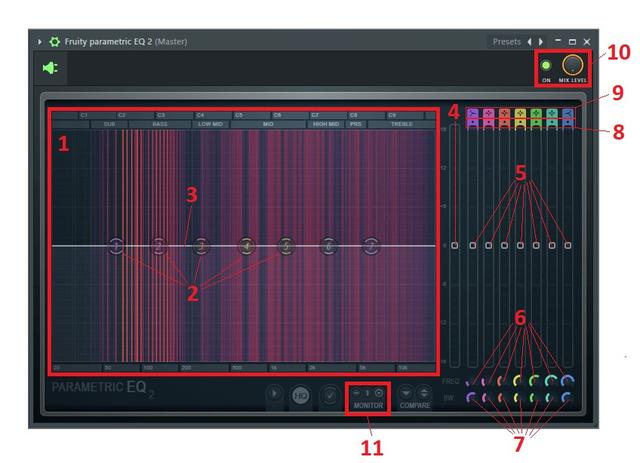Toggle the green ON switch

click(x=546, y=65)
